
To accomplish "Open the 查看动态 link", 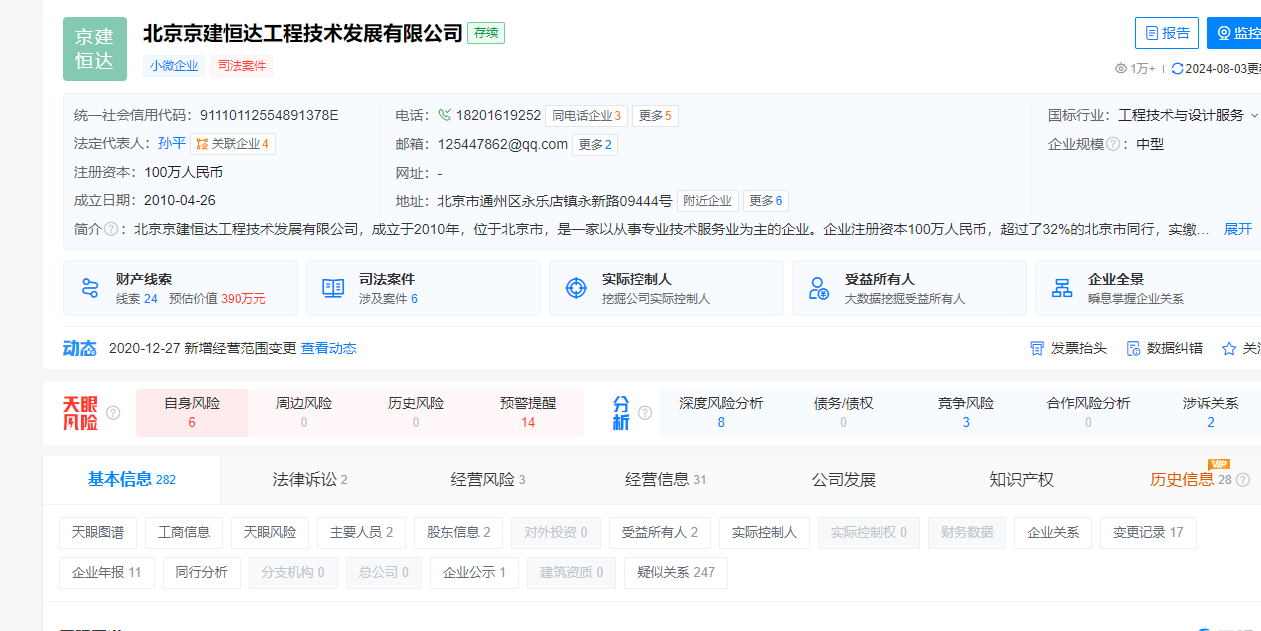I will point(329,348).
